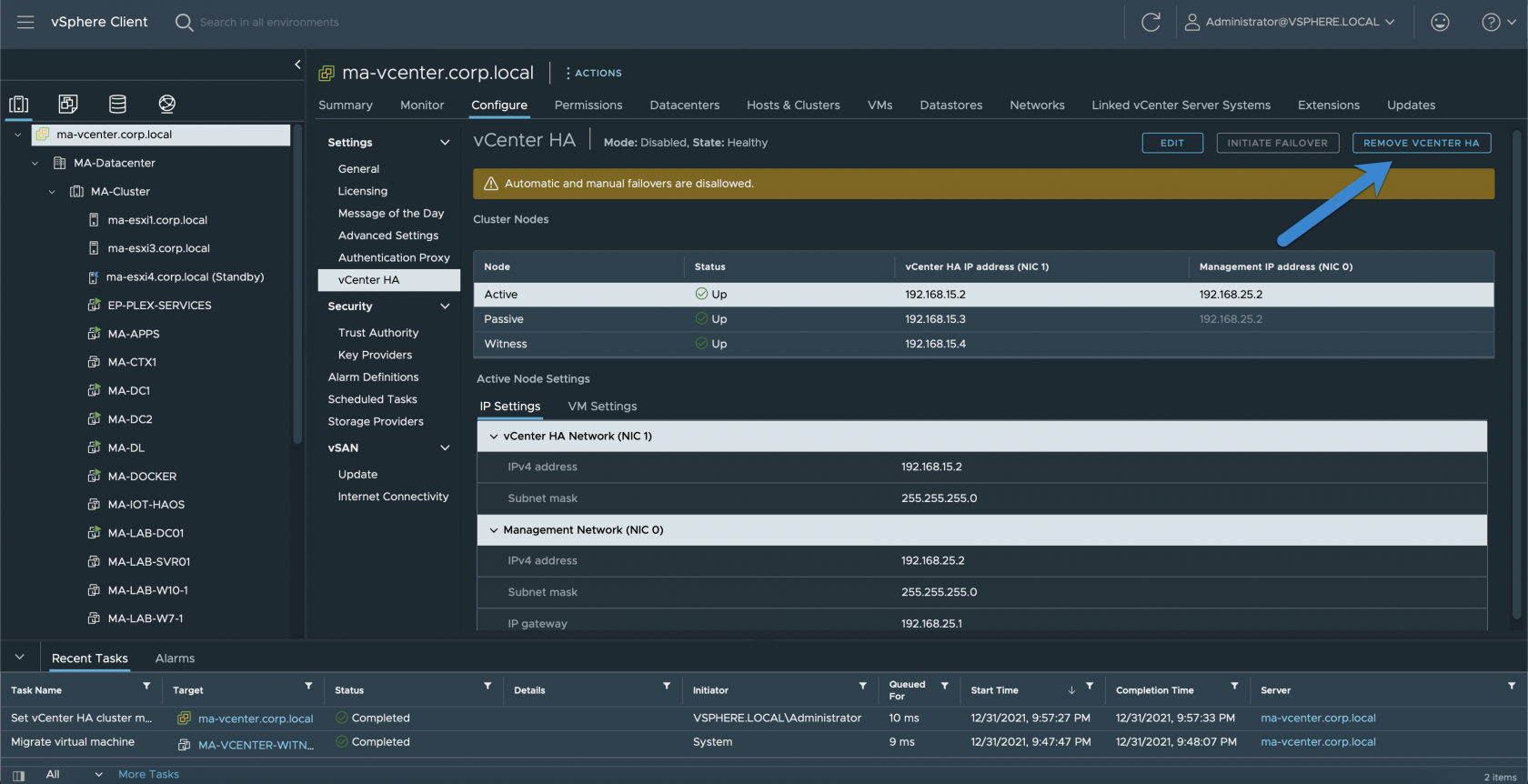Switch to VMs and Templates inventory icon
Image resolution: width=1528 pixels, height=784 pixels.
(68, 104)
